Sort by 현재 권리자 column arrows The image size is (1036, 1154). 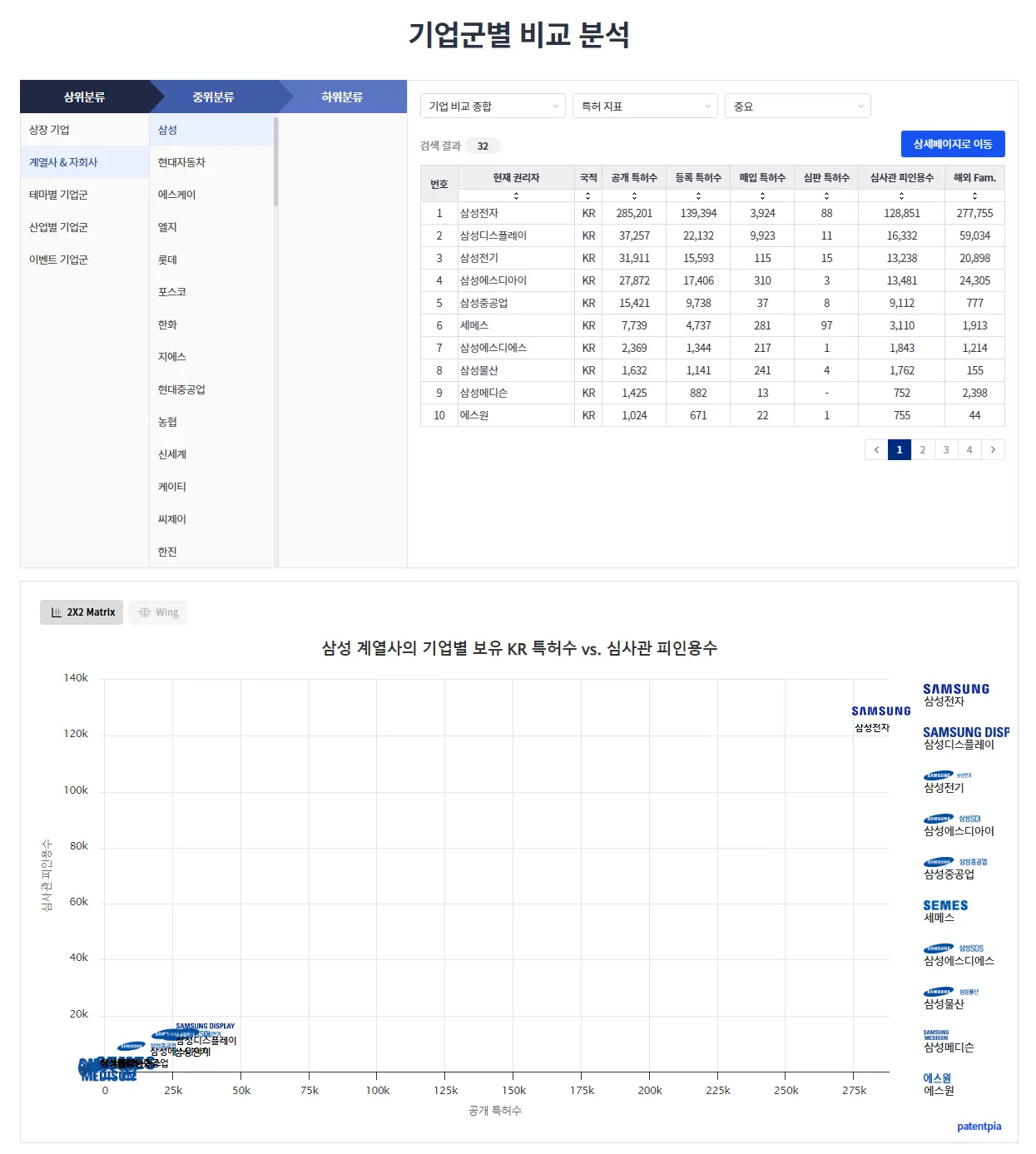(x=516, y=196)
